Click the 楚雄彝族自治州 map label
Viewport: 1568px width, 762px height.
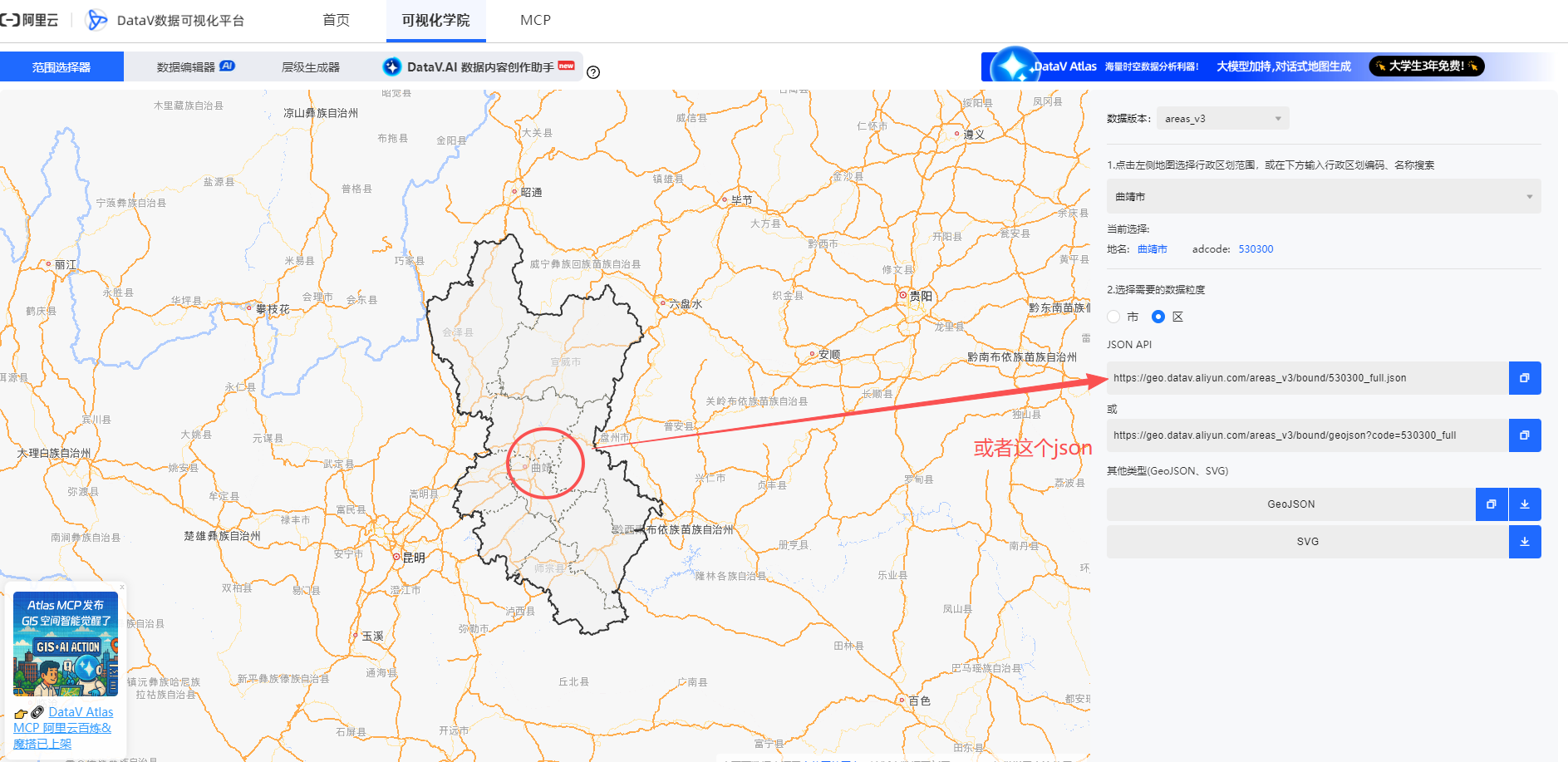tap(222, 536)
